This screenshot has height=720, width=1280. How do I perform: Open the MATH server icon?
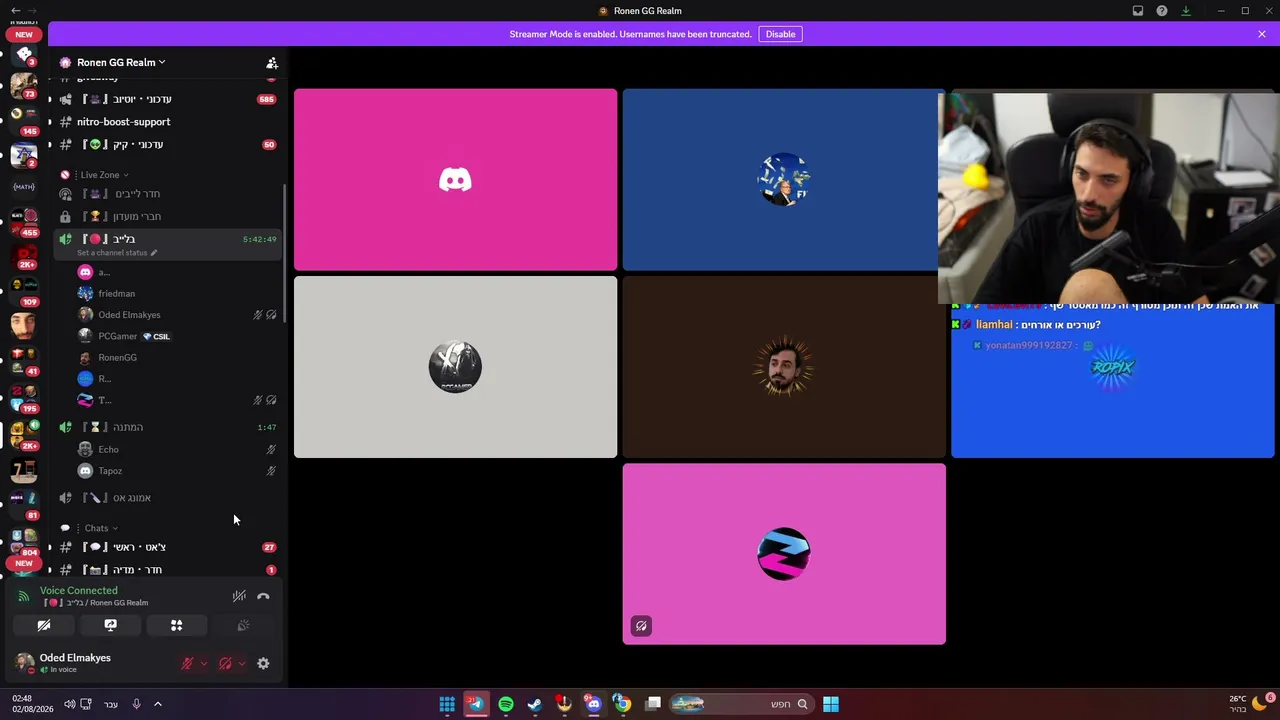coord(24,187)
